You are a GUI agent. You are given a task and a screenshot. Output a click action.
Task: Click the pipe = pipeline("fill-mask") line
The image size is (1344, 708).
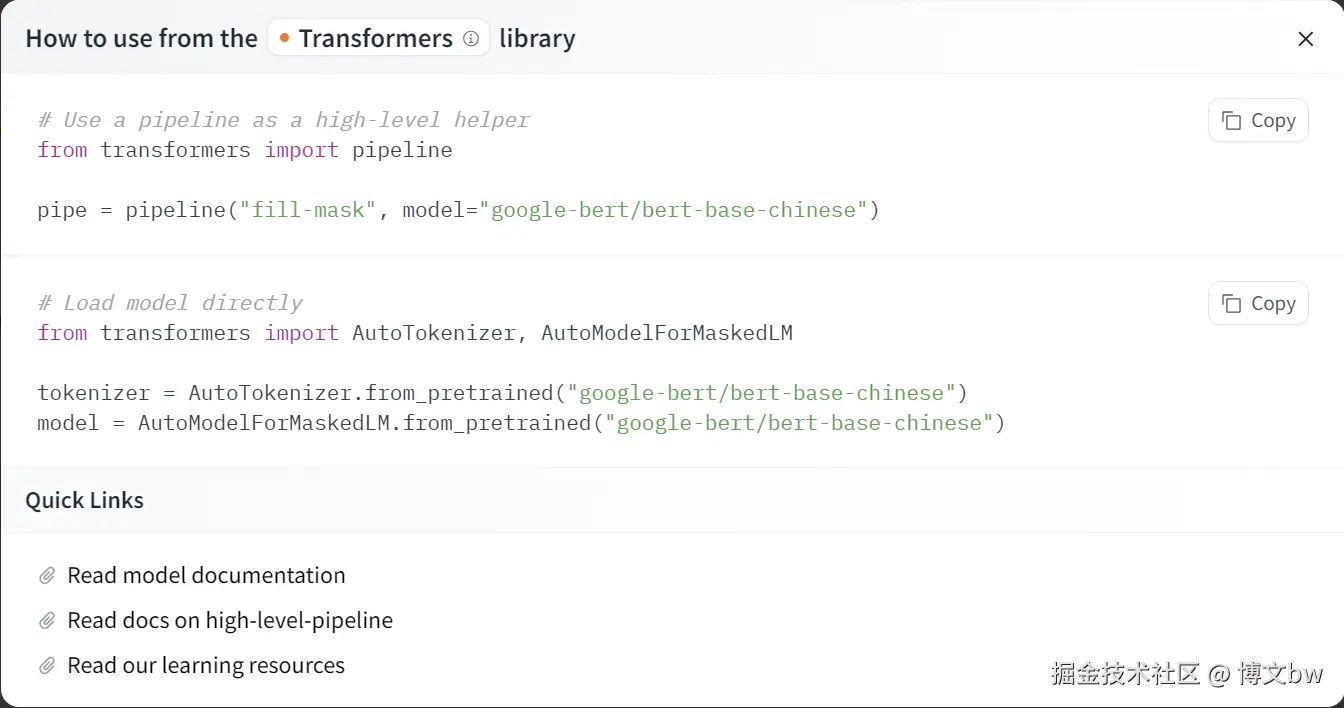coord(458,210)
